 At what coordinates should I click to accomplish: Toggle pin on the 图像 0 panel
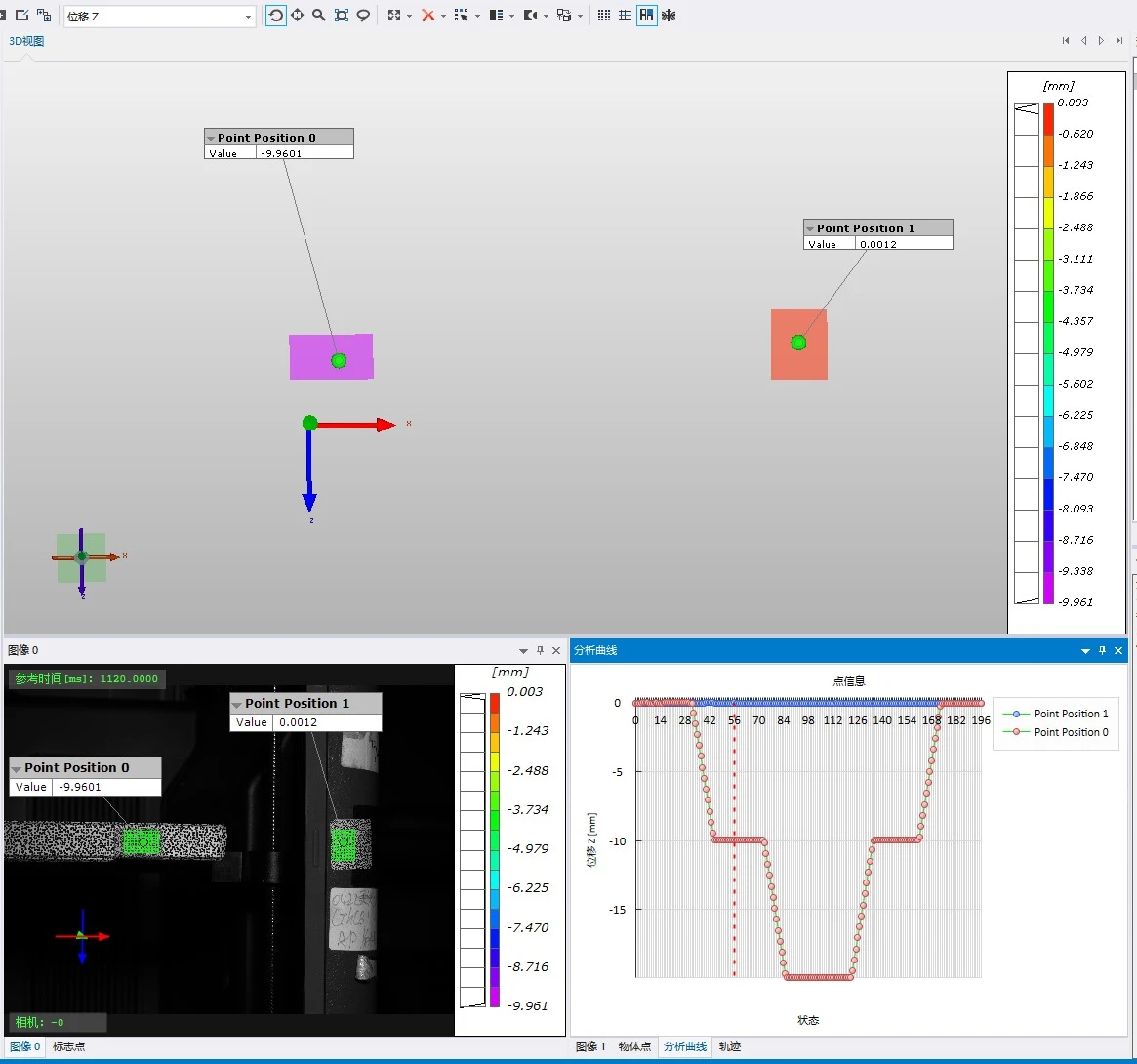(x=541, y=650)
